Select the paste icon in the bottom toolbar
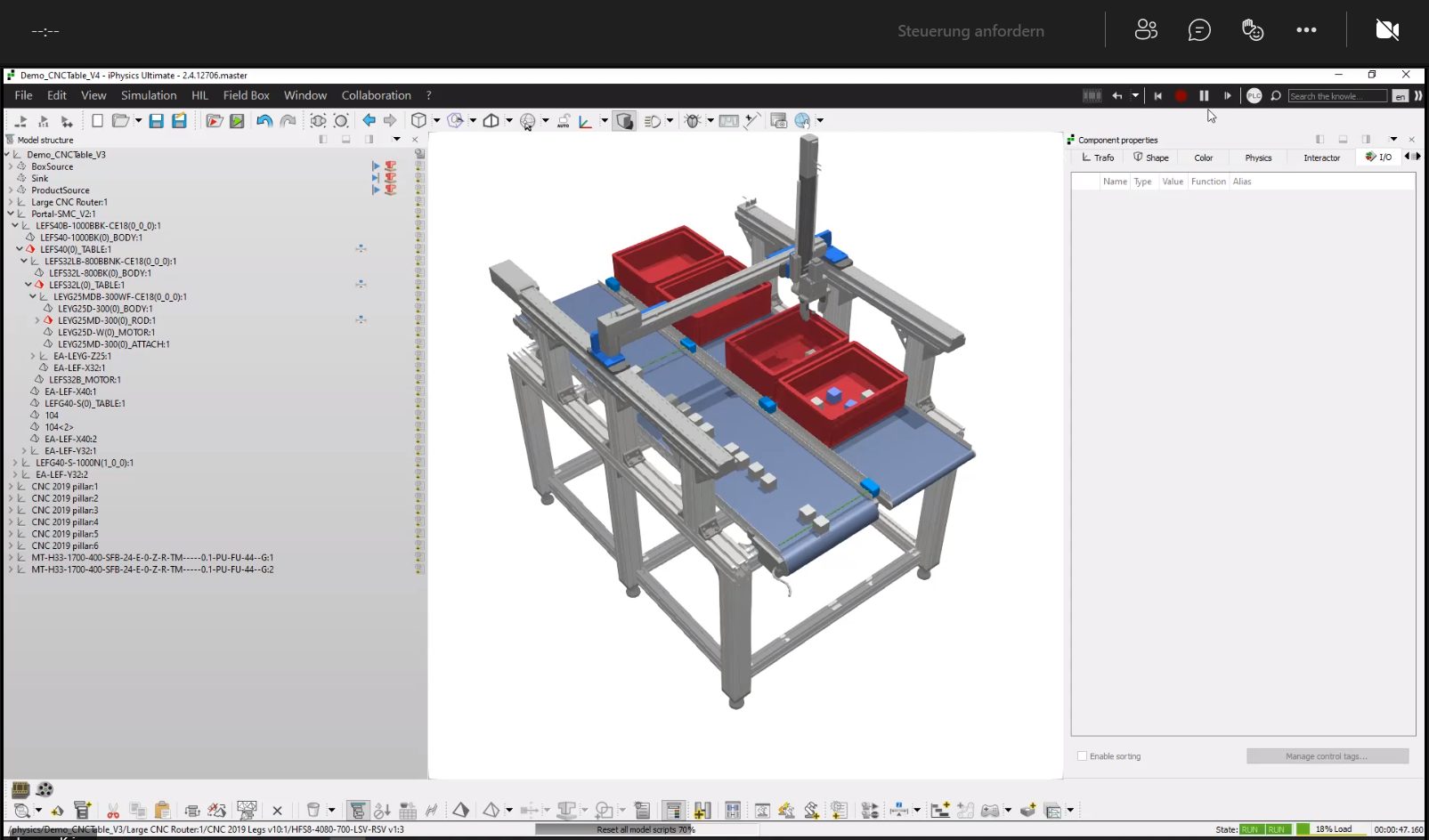Image resolution: width=1429 pixels, height=840 pixels. pyautogui.click(x=162, y=811)
